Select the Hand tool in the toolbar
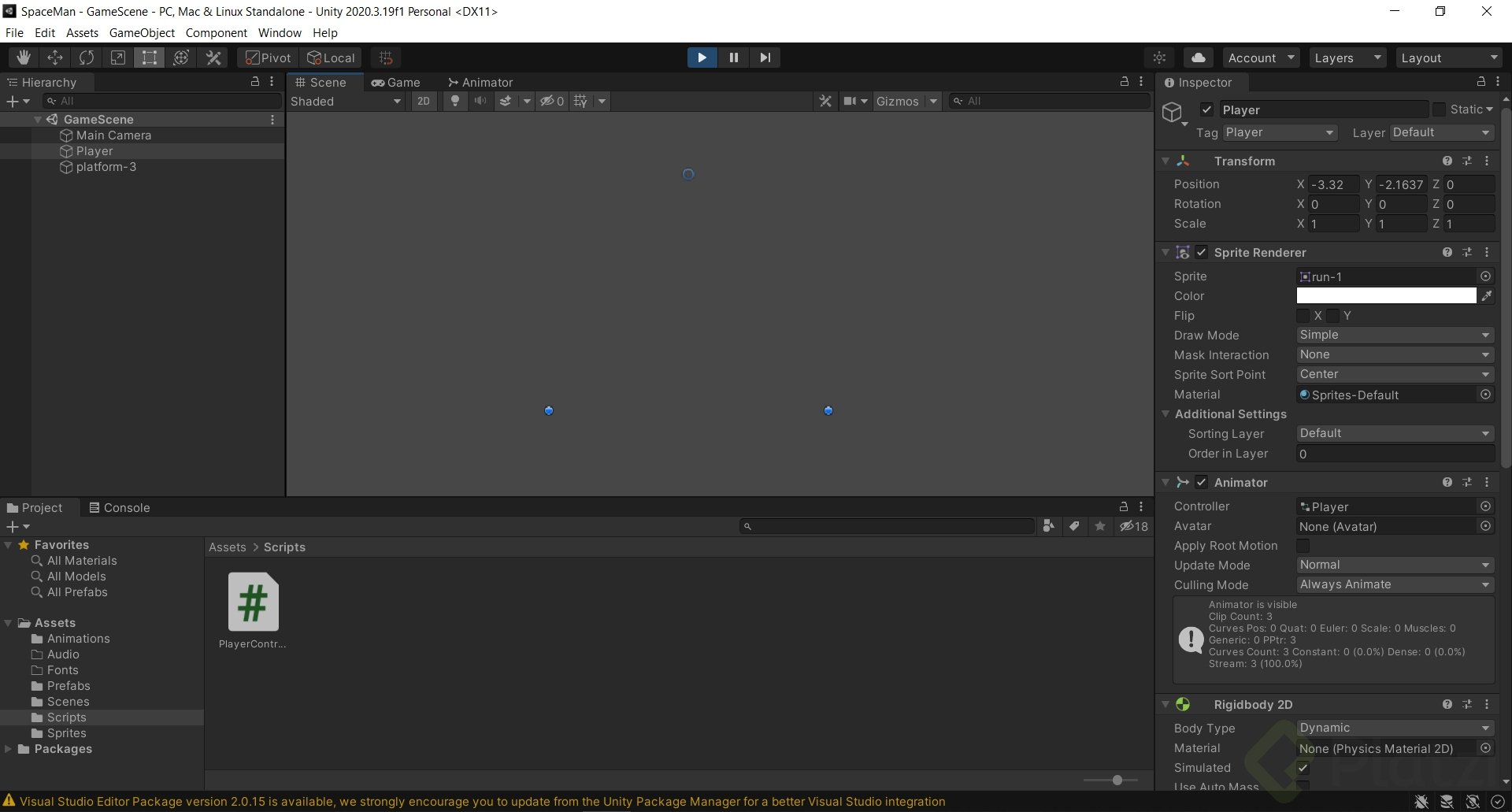Viewport: 1512px width, 812px height. (x=23, y=57)
